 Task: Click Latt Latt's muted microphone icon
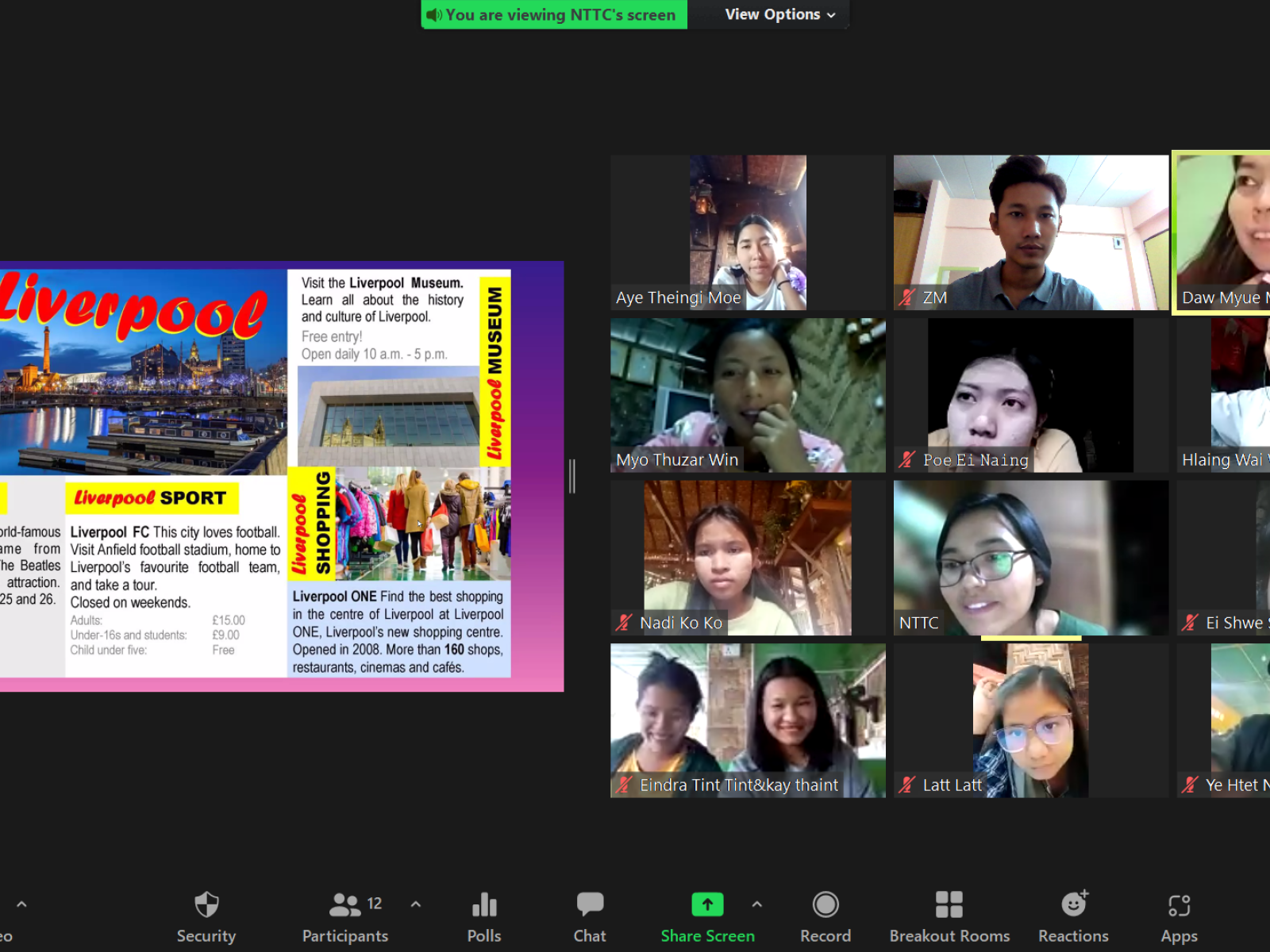907,785
